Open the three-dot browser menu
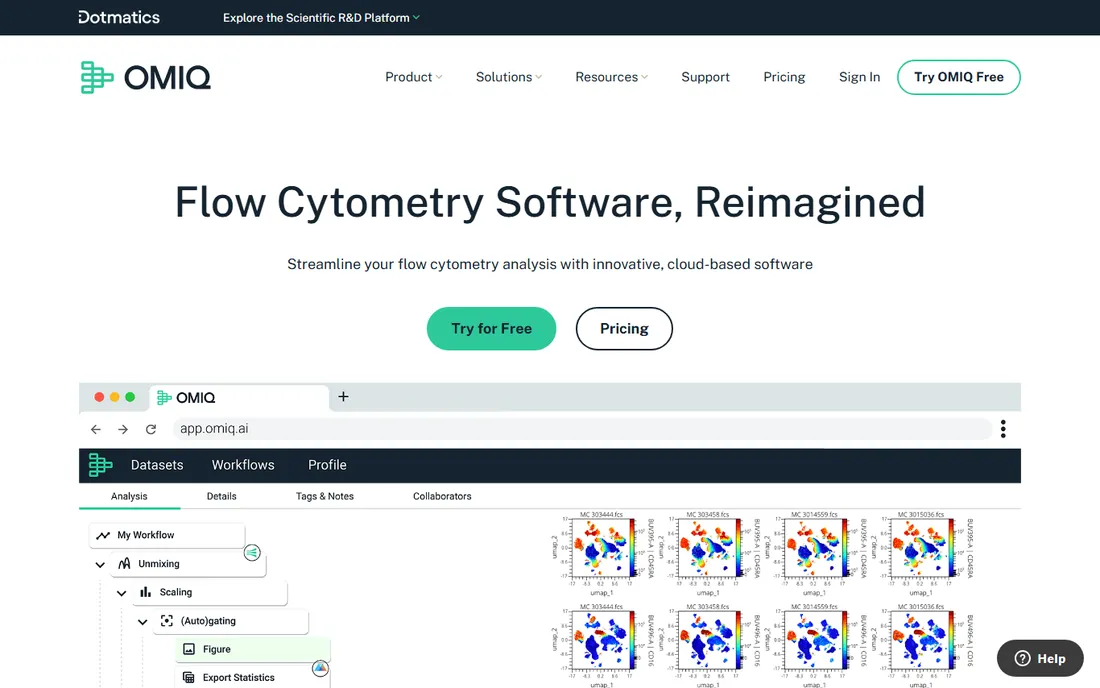This screenshot has height=688, width=1100. tap(1003, 429)
